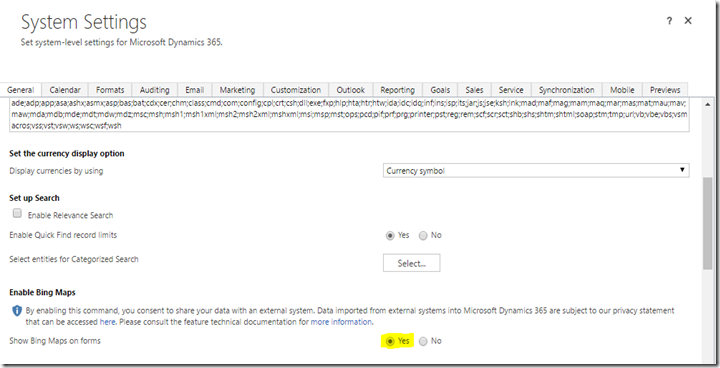This screenshot has width=720, height=368.
Task: Open the Mobile tab
Action: [x=622, y=90]
